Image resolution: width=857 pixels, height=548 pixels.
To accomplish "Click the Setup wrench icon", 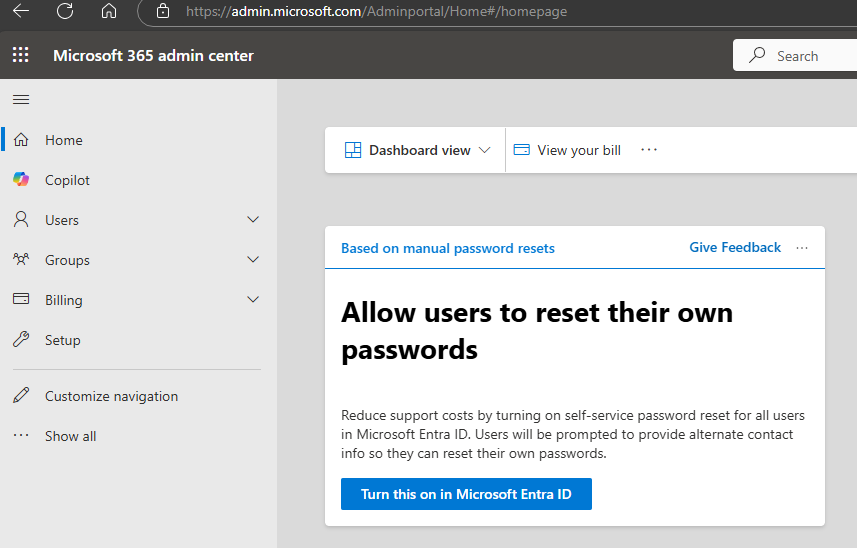I will [21, 340].
